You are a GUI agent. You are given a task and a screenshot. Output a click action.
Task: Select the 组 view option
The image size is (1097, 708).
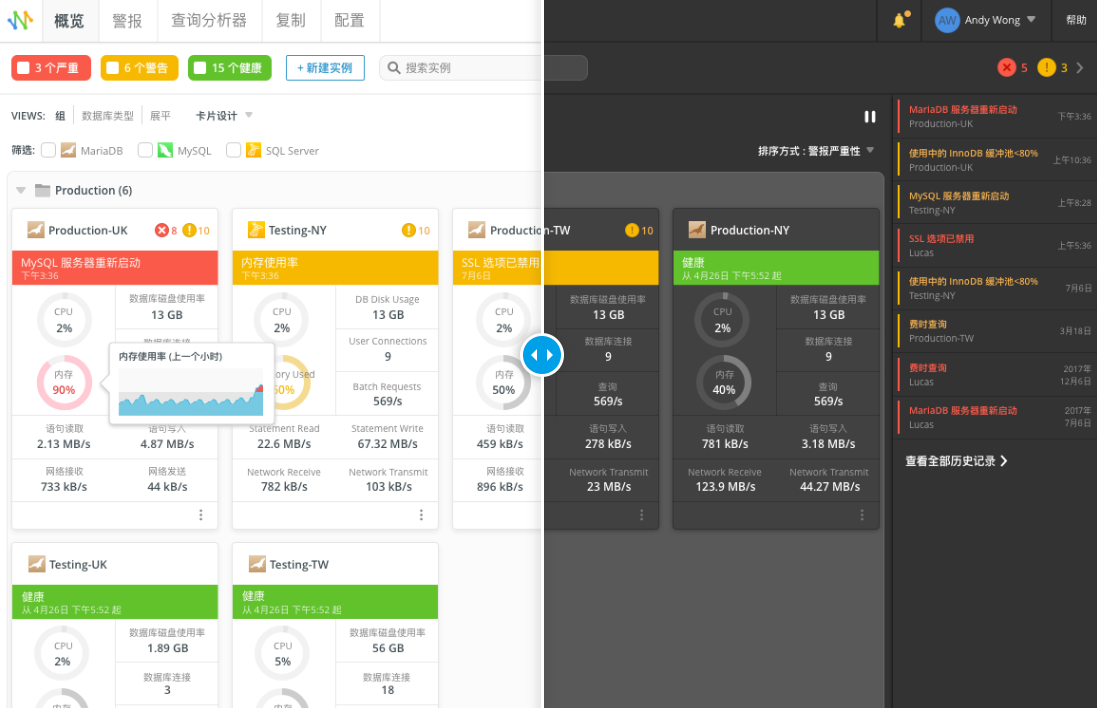tap(60, 116)
